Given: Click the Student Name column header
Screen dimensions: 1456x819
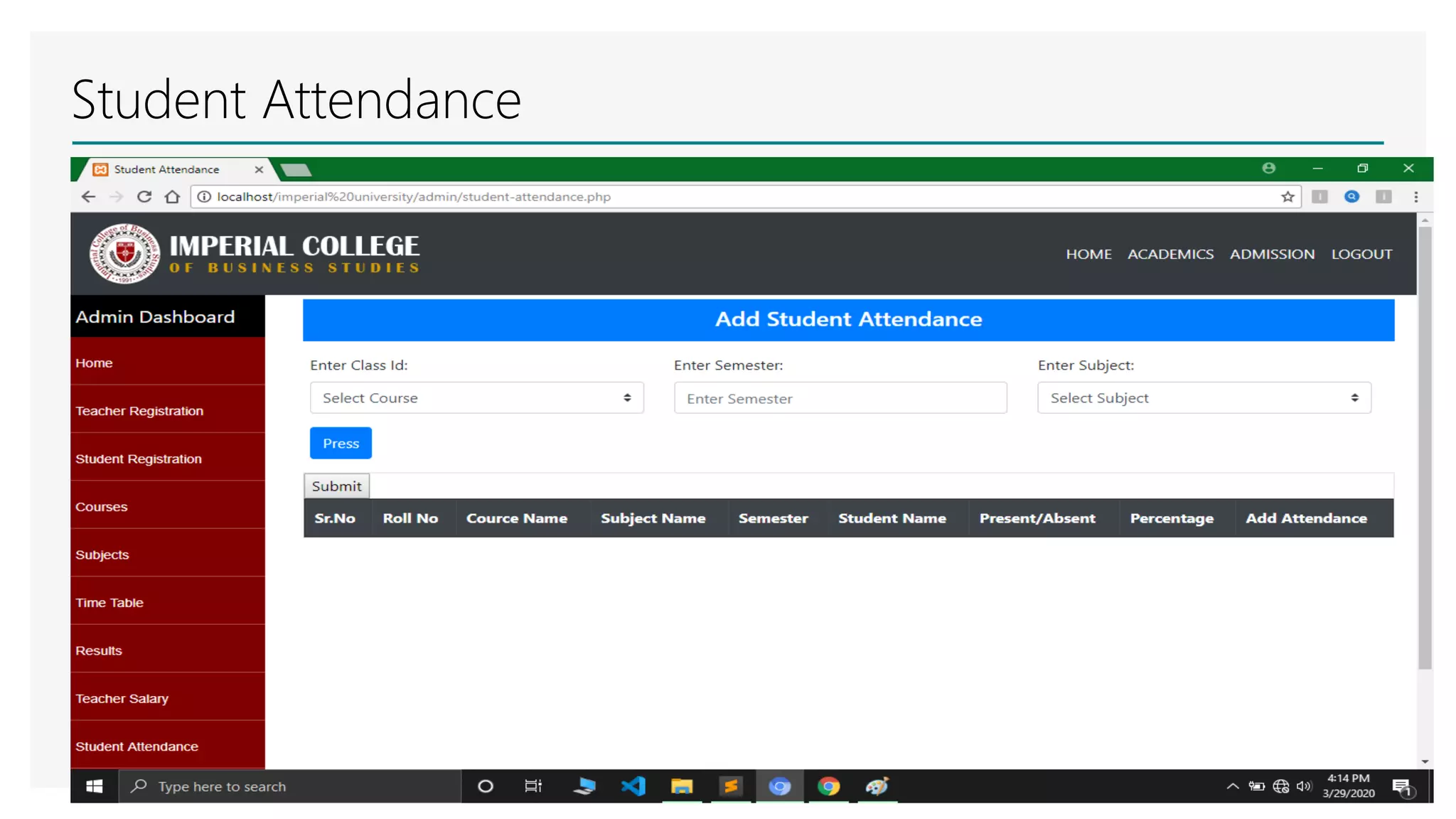Looking at the screenshot, I should [x=892, y=518].
